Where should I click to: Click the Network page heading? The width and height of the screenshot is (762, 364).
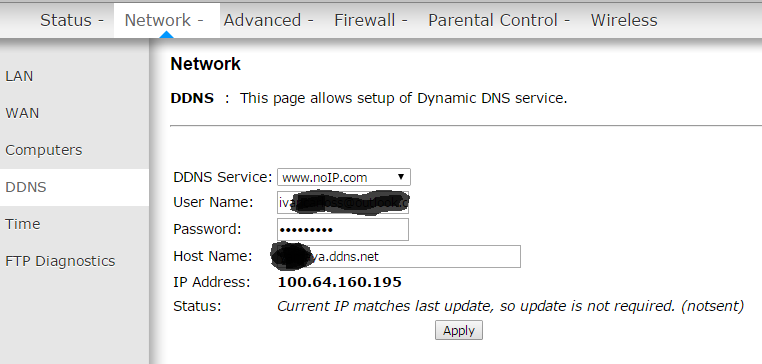pyautogui.click(x=206, y=64)
